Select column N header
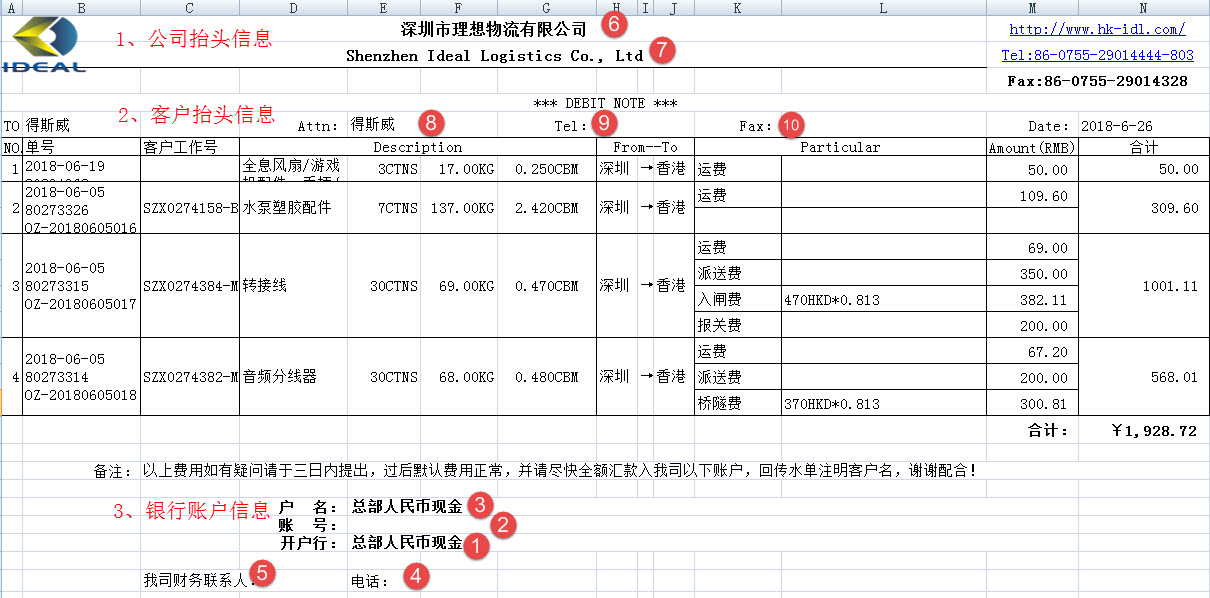The image size is (1210, 598). coord(1142,8)
